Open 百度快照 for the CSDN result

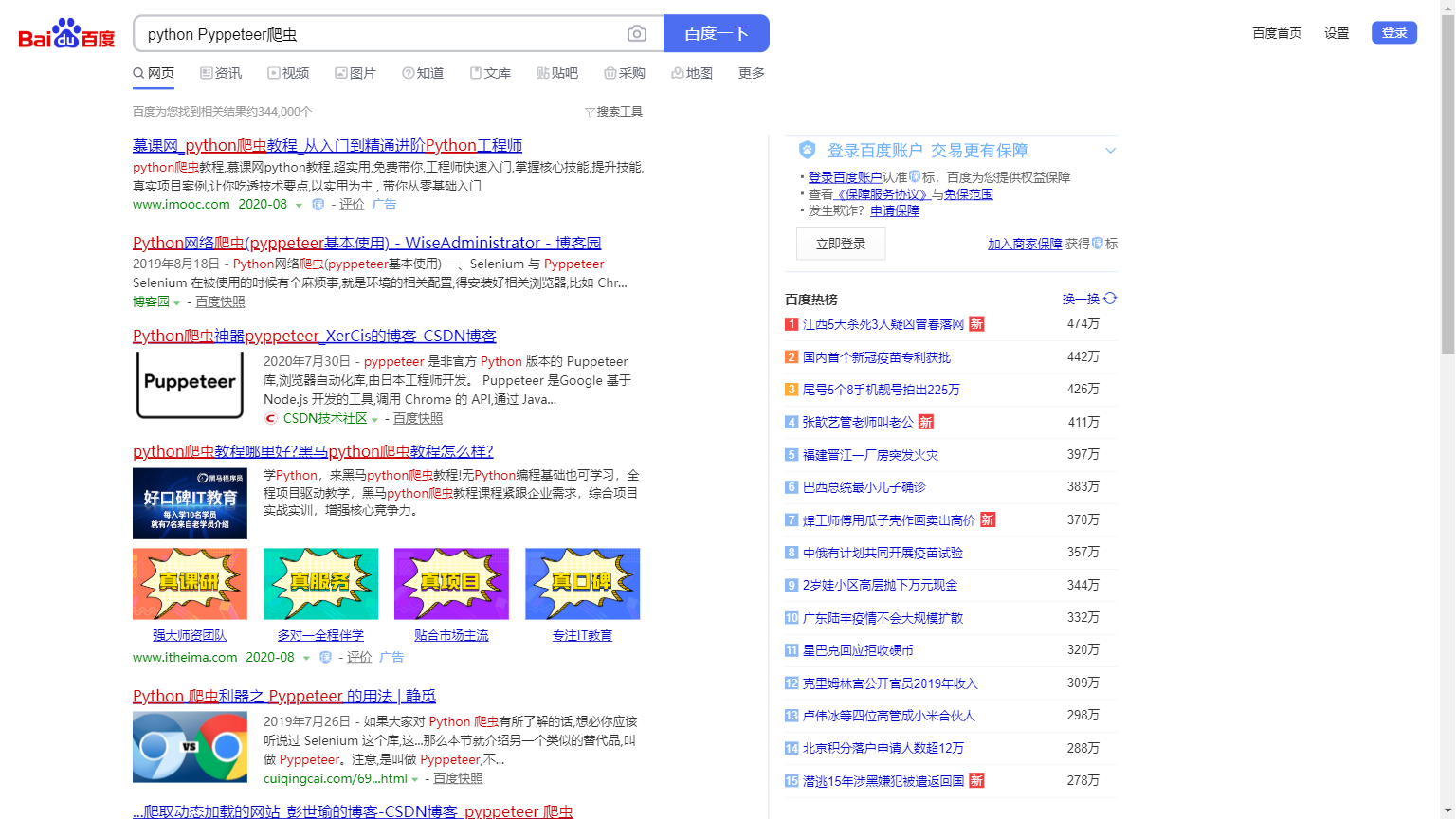tap(418, 418)
